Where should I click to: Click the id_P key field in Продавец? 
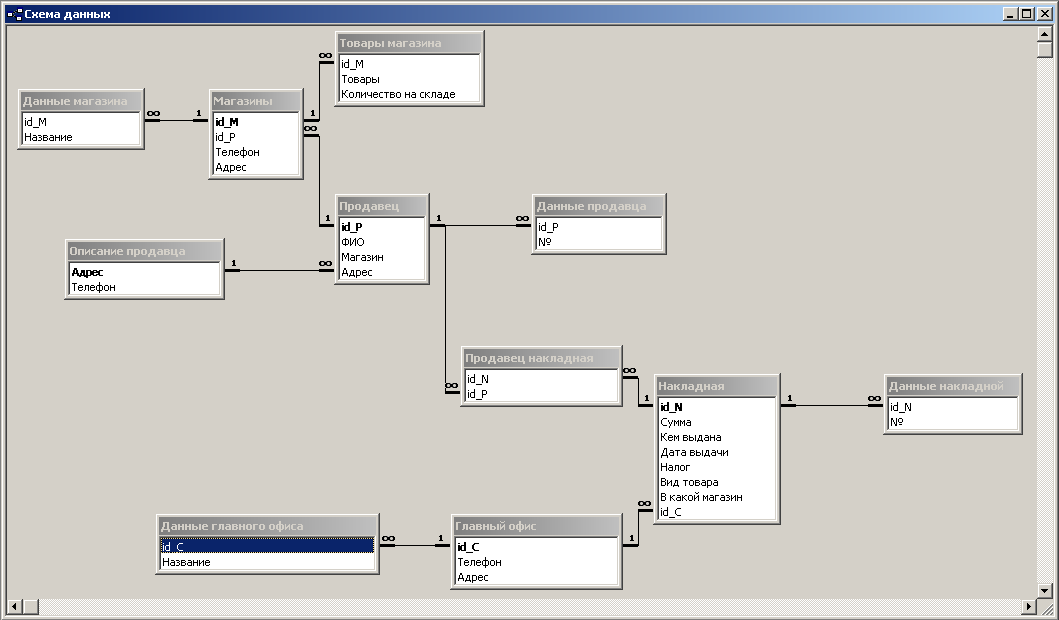pyautogui.click(x=382, y=227)
